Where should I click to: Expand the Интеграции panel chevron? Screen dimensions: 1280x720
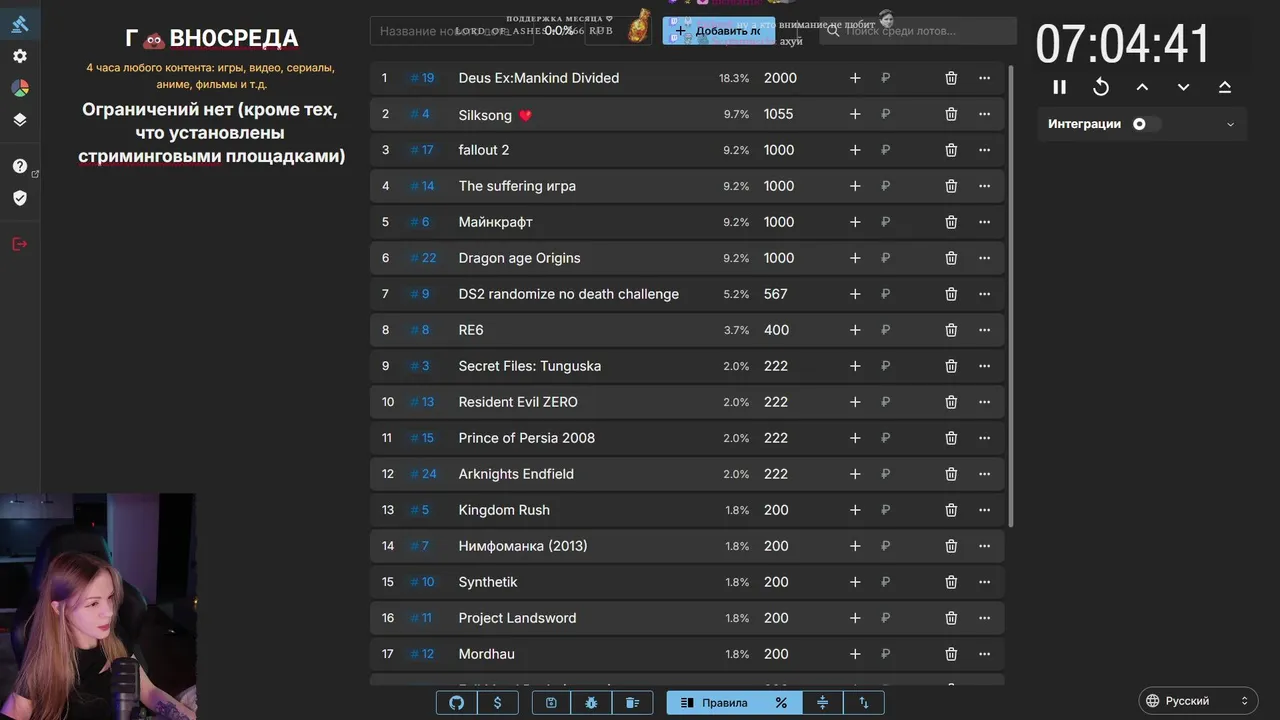click(1230, 124)
